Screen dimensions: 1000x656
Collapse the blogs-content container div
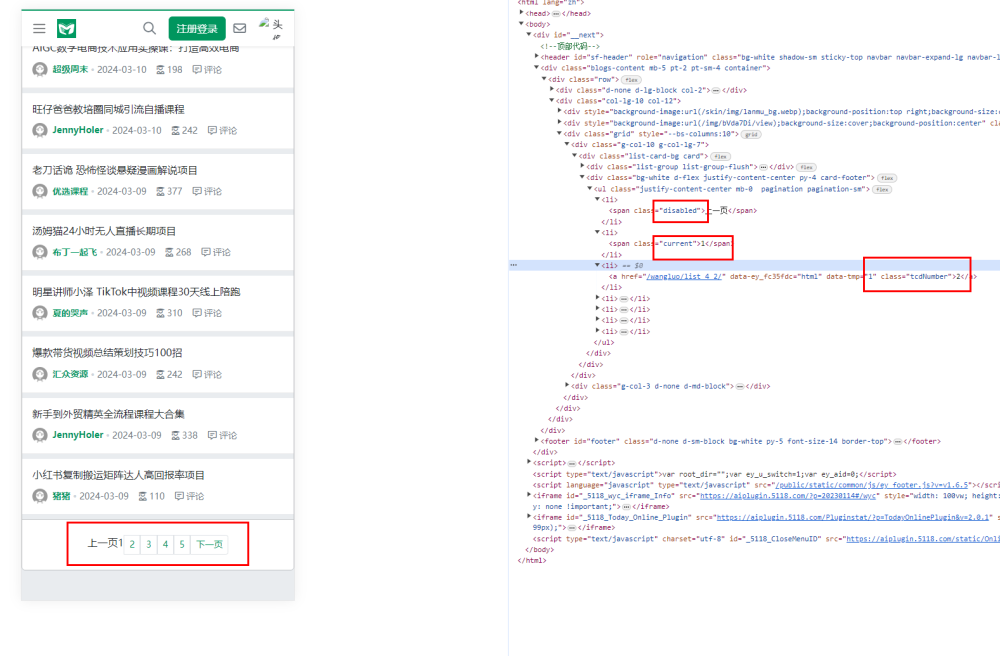point(536,68)
